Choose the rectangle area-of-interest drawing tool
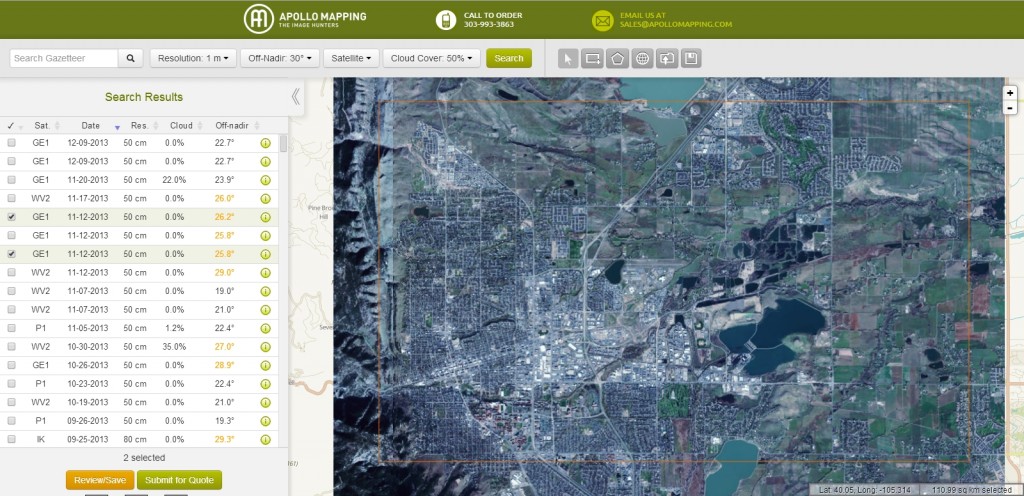The height and width of the screenshot is (496, 1024). [592, 59]
